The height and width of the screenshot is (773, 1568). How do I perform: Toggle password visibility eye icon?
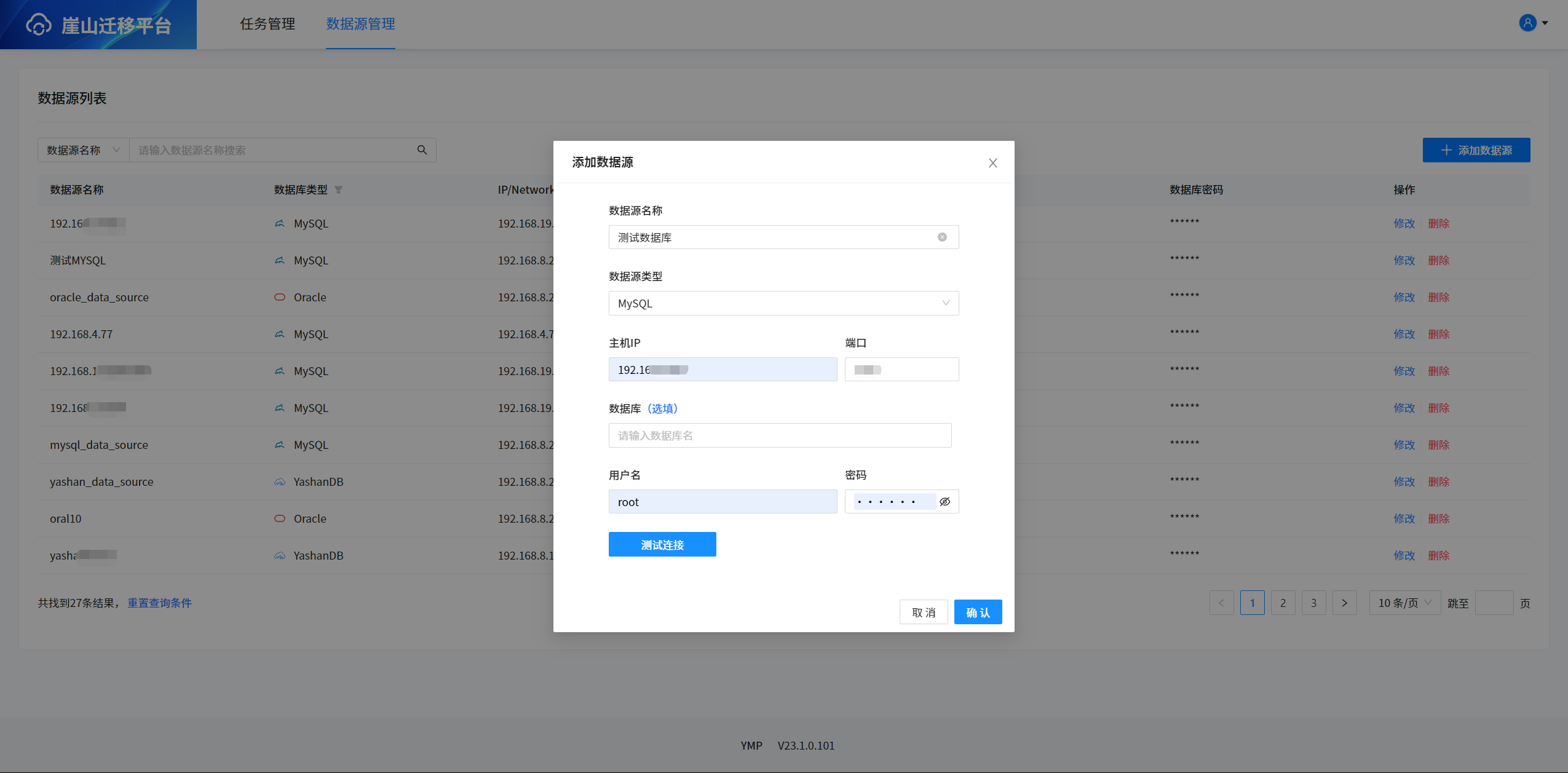pos(944,502)
